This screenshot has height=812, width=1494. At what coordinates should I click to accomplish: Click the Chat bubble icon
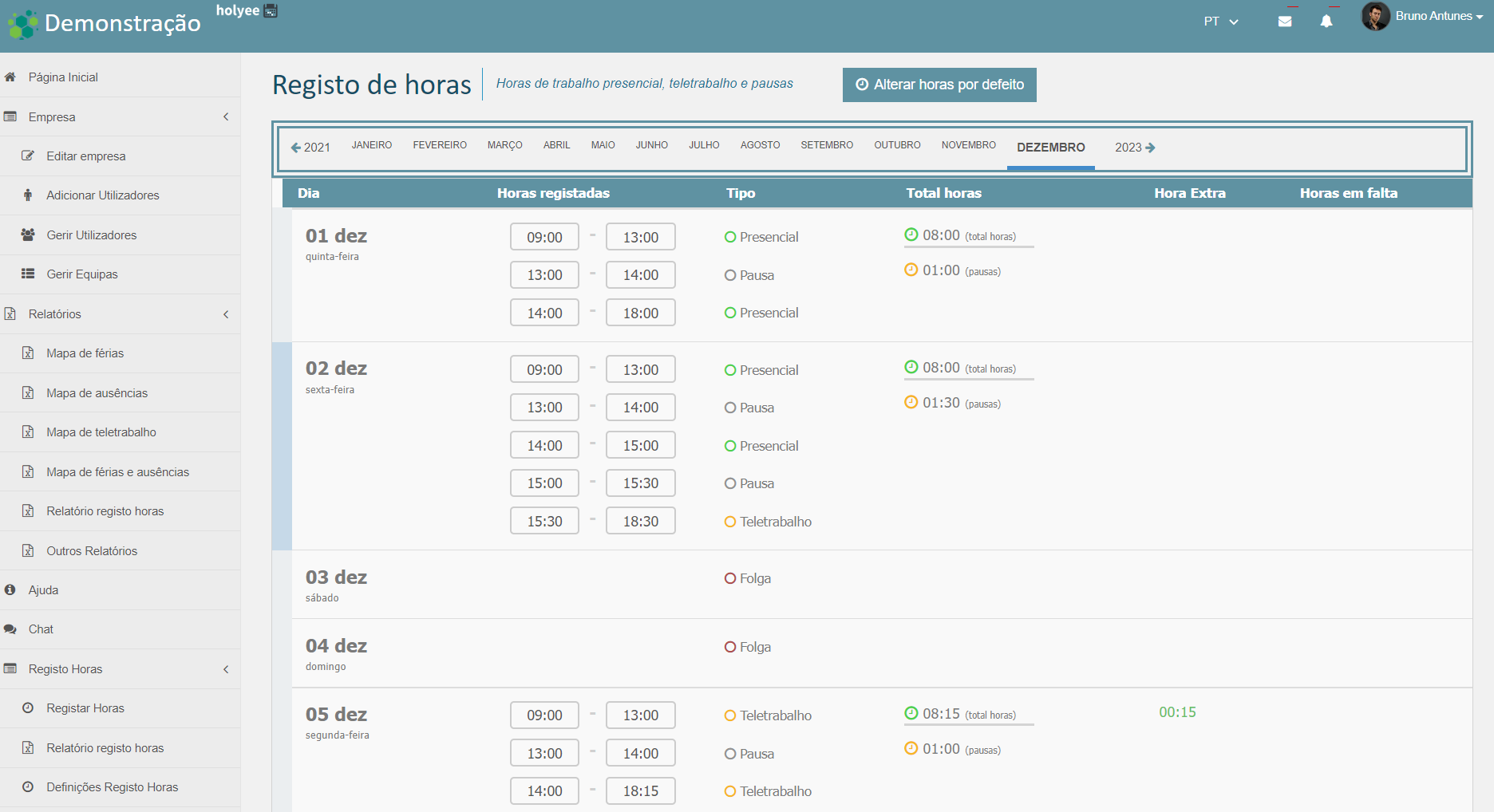click(11, 629)
